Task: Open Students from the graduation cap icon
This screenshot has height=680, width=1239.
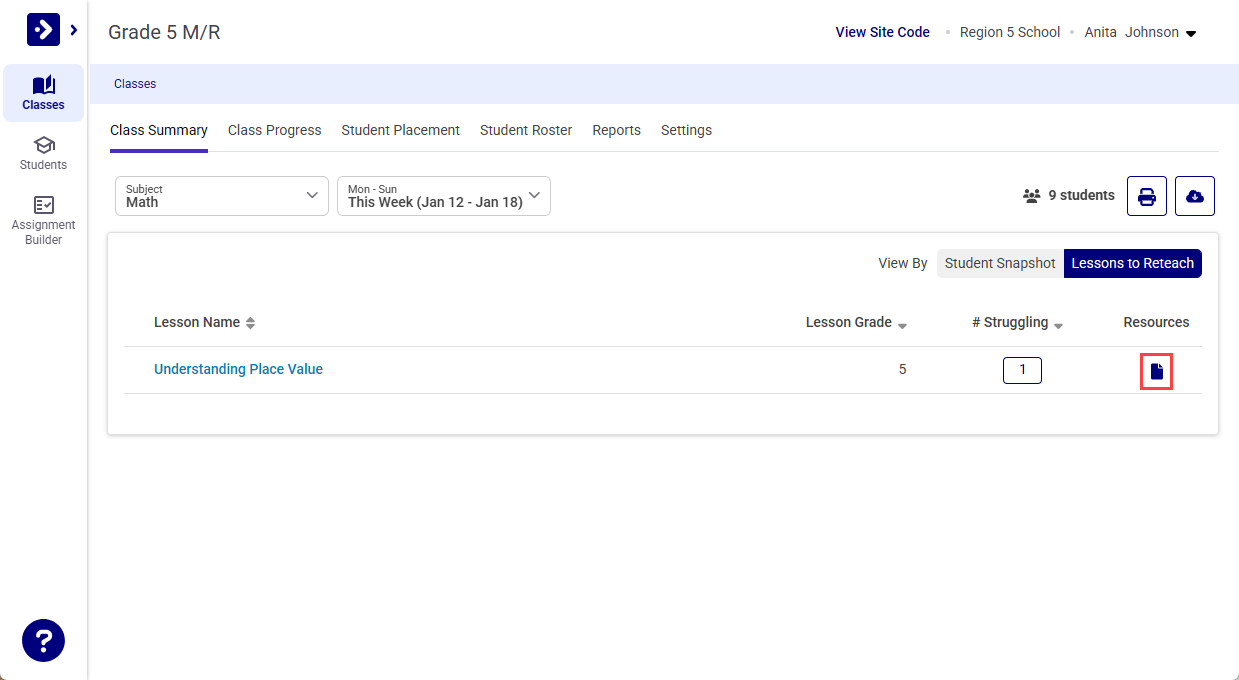Action: pos(43,146)
